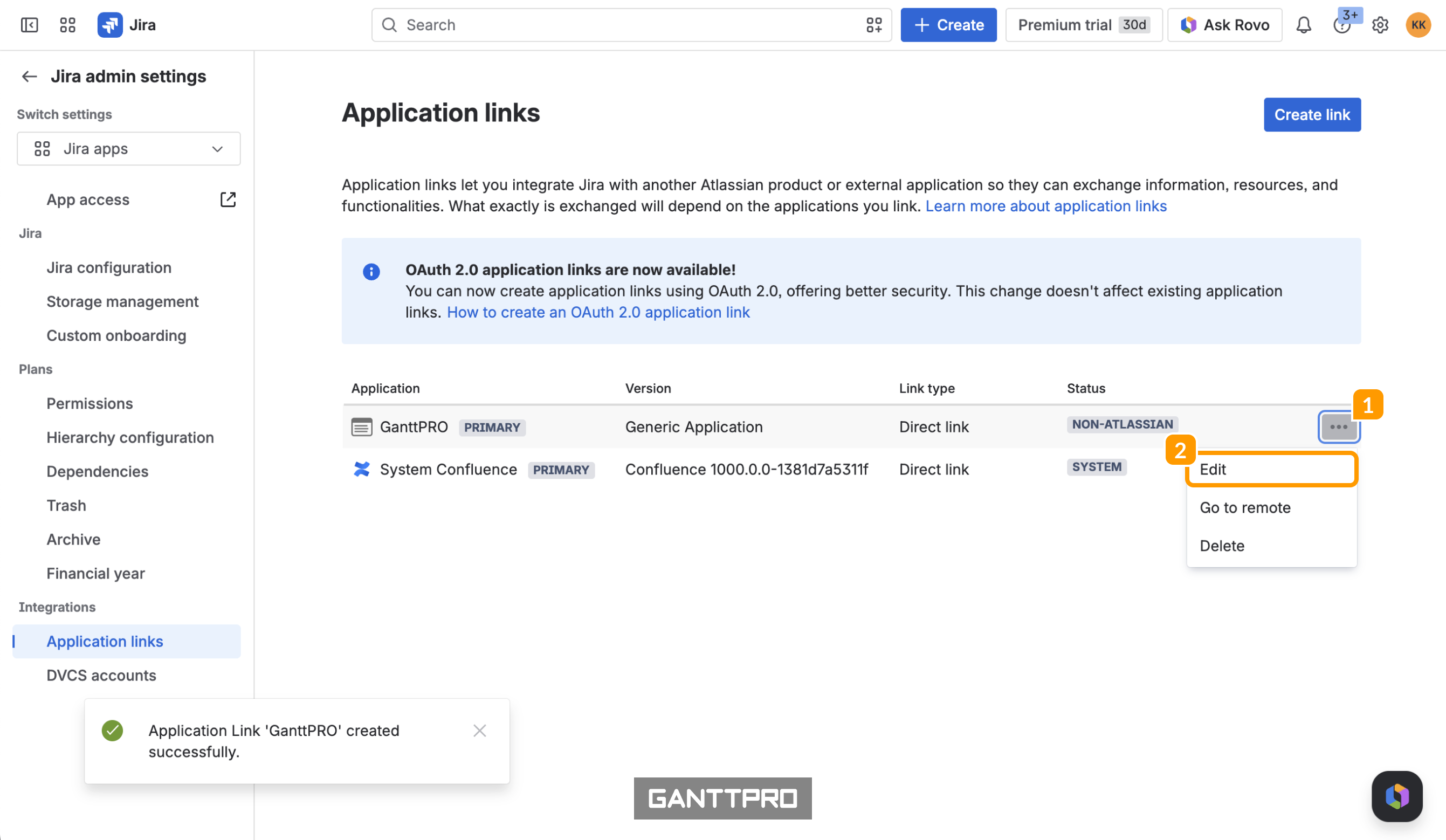Click the green success checkmark icon
Viewport: 1446px width, 840px height.
(113, 731)
